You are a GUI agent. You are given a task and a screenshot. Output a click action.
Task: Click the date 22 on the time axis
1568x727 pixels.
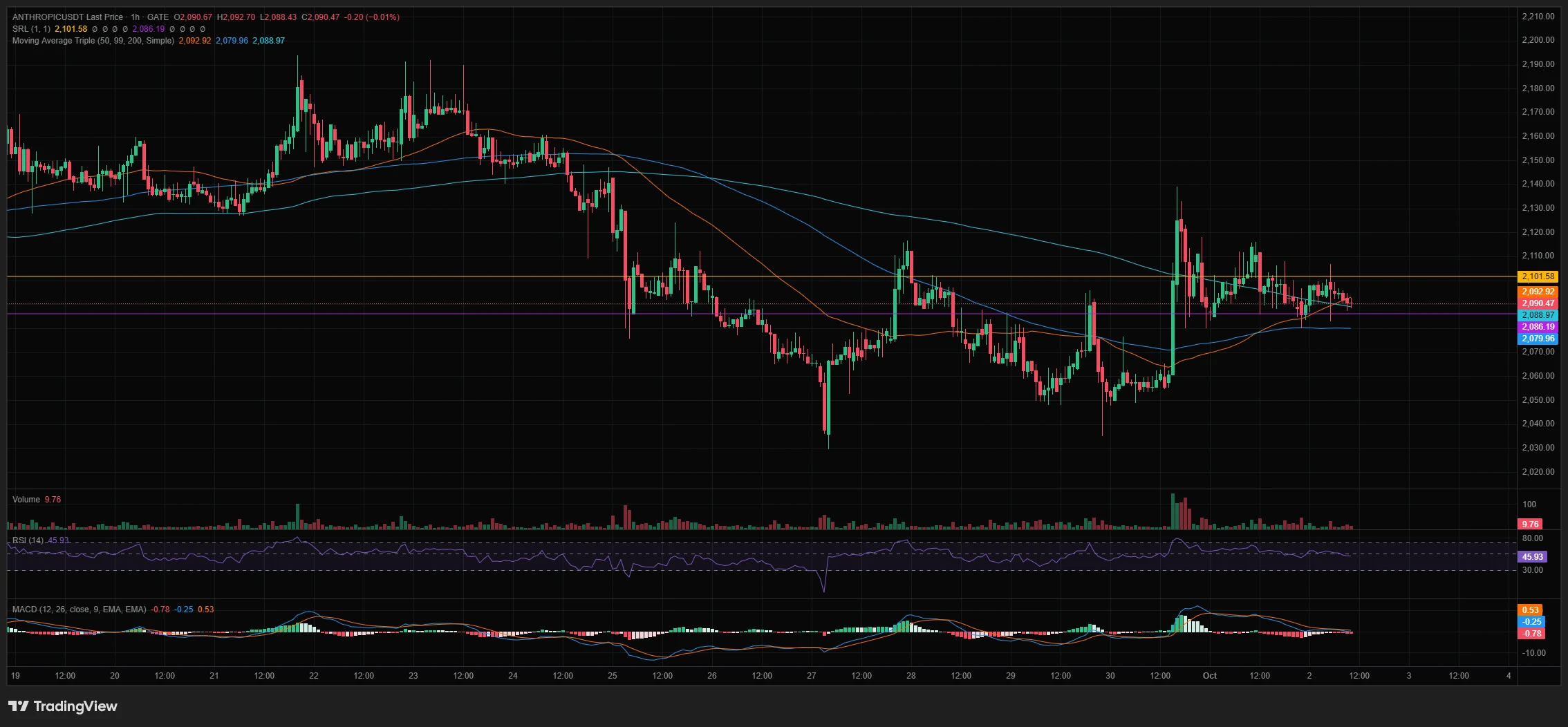[x=314, y=676]
